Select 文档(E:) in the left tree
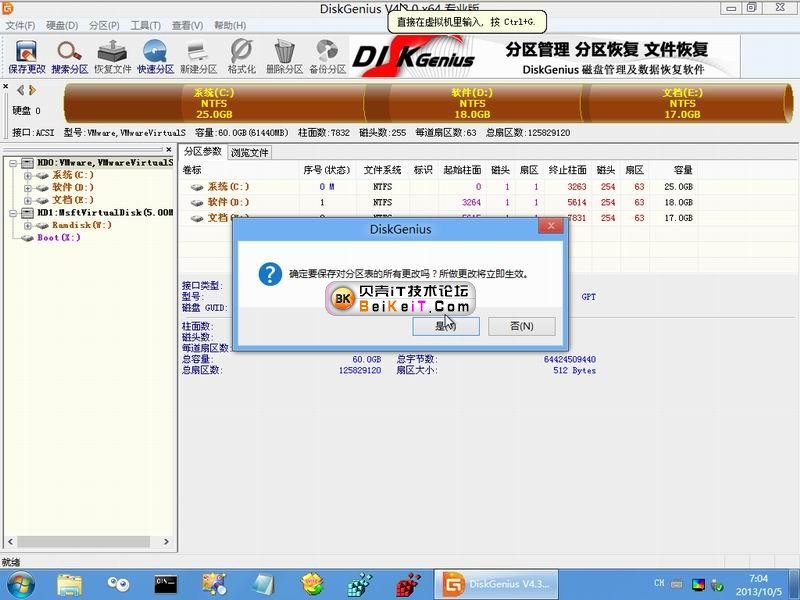 tap(73, 200)
